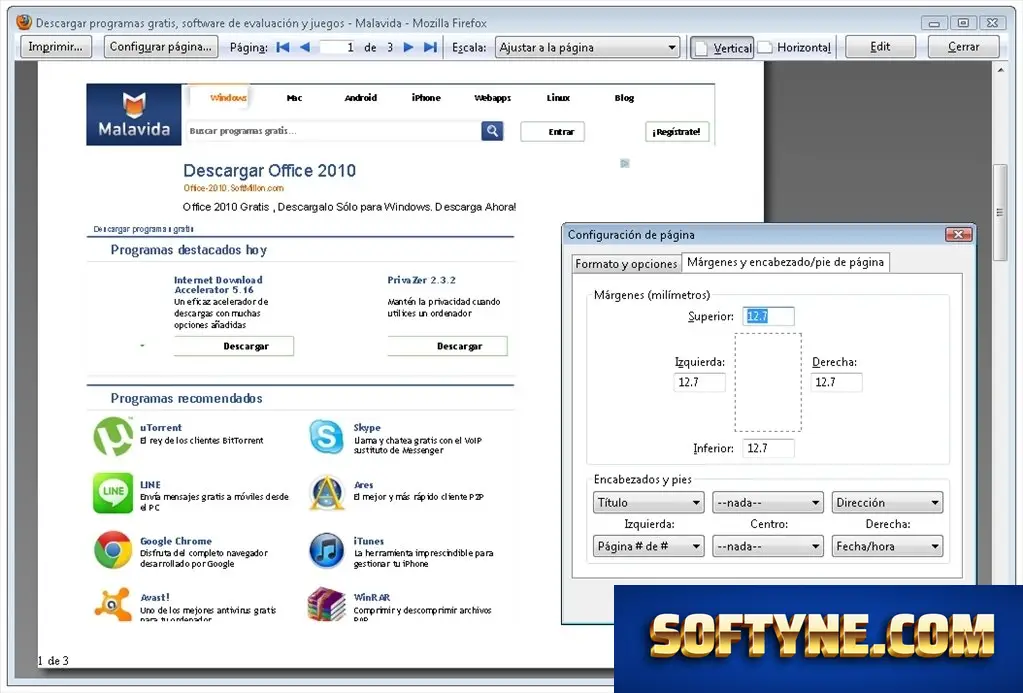Click the search magnifier icon on Malavida
The width and height of the screenshot is (1023, 693).
[x=493, y=131]
